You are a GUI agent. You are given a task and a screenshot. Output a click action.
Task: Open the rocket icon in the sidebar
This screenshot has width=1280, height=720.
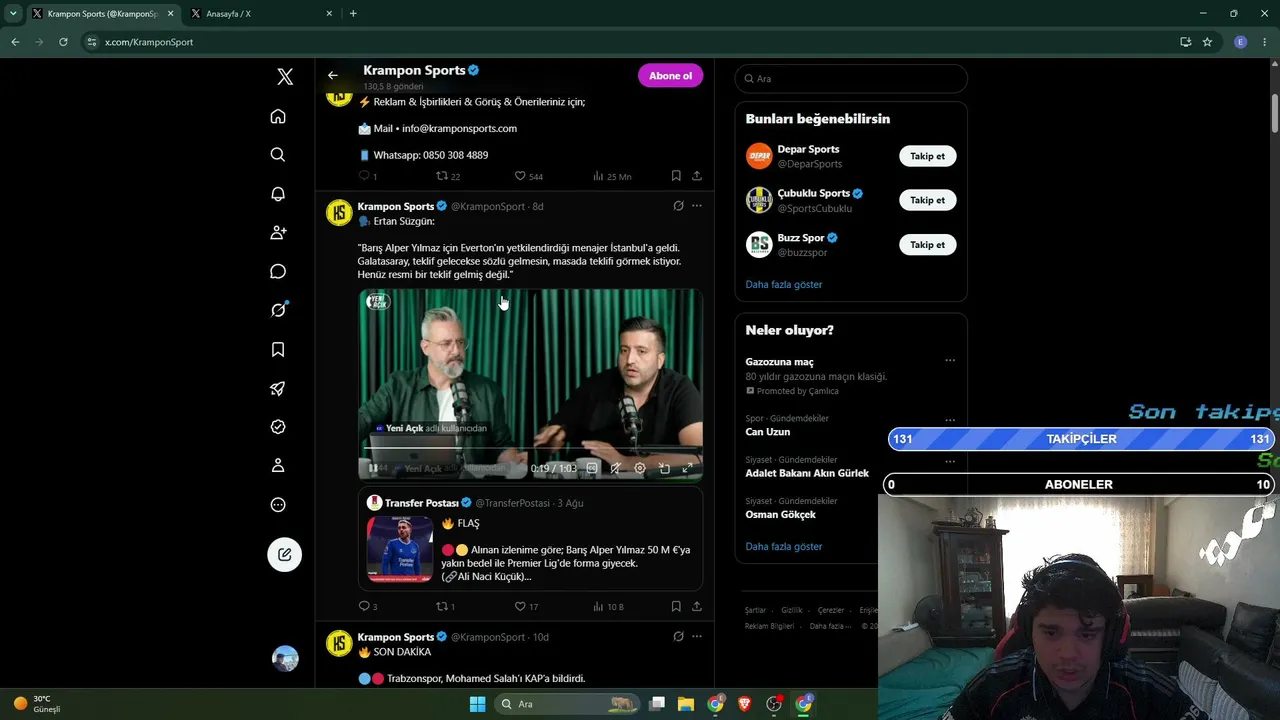(278, 388)
